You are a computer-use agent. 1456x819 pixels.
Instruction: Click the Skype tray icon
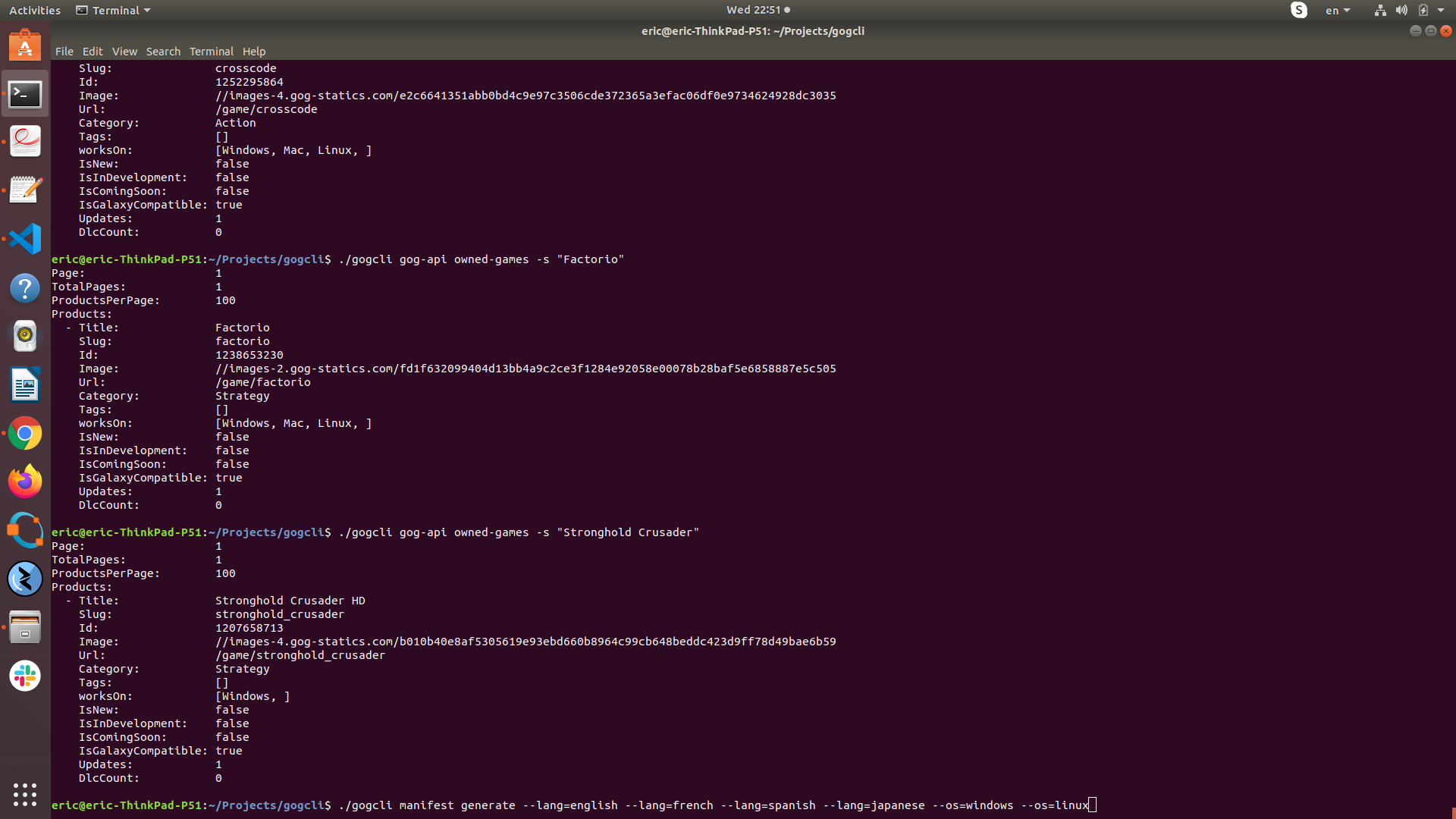coord(1299,10)
